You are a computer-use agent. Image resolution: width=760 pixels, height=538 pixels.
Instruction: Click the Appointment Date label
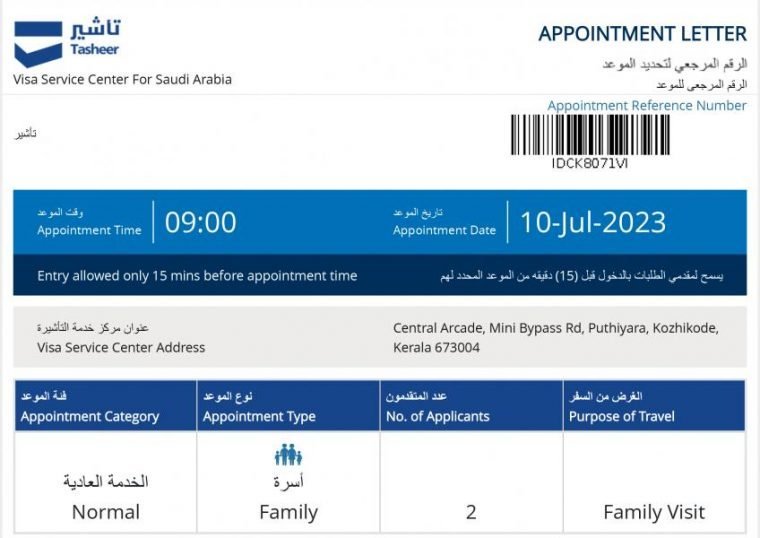[444, 230]
